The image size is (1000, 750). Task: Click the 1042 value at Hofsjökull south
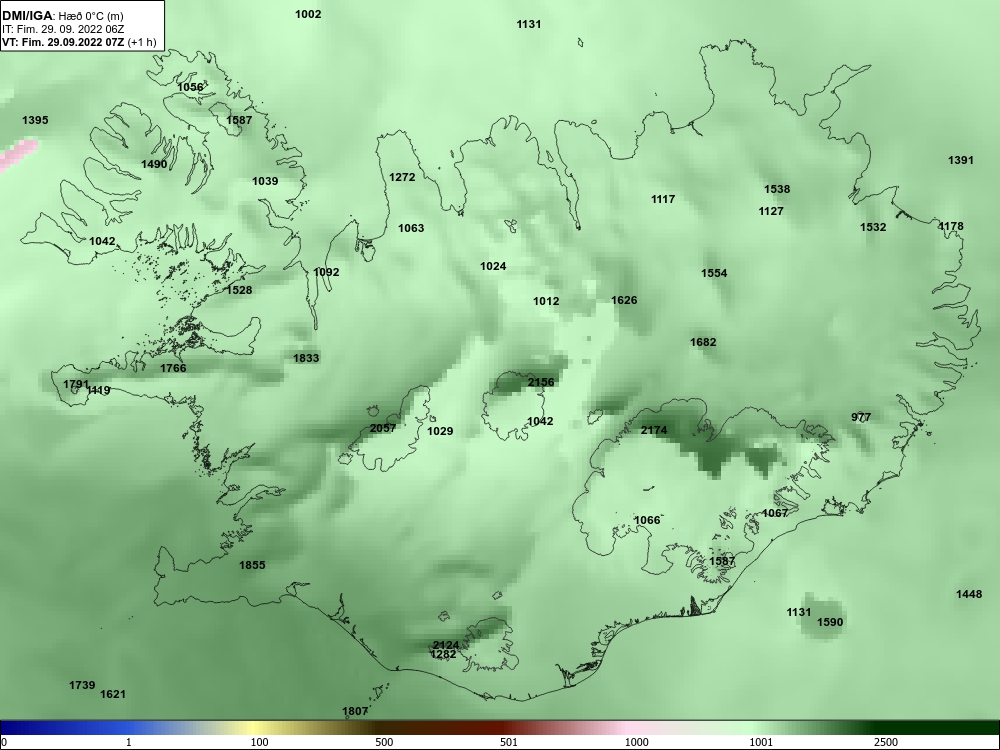point(540,421)
